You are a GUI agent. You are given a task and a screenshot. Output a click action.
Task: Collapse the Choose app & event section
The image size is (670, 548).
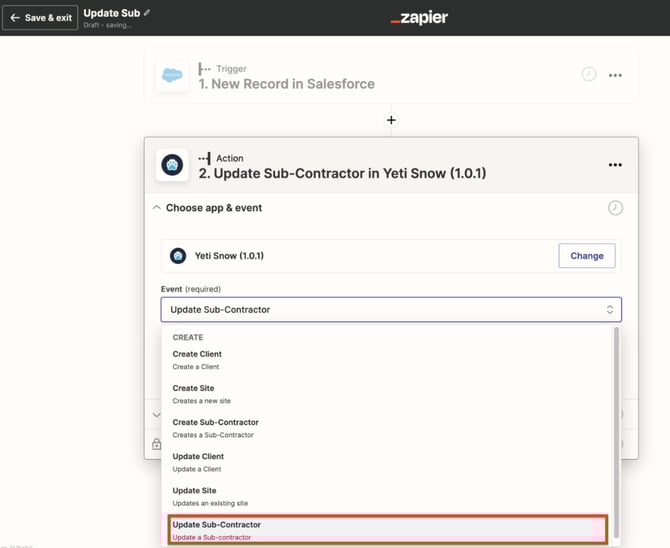[156, 208]
